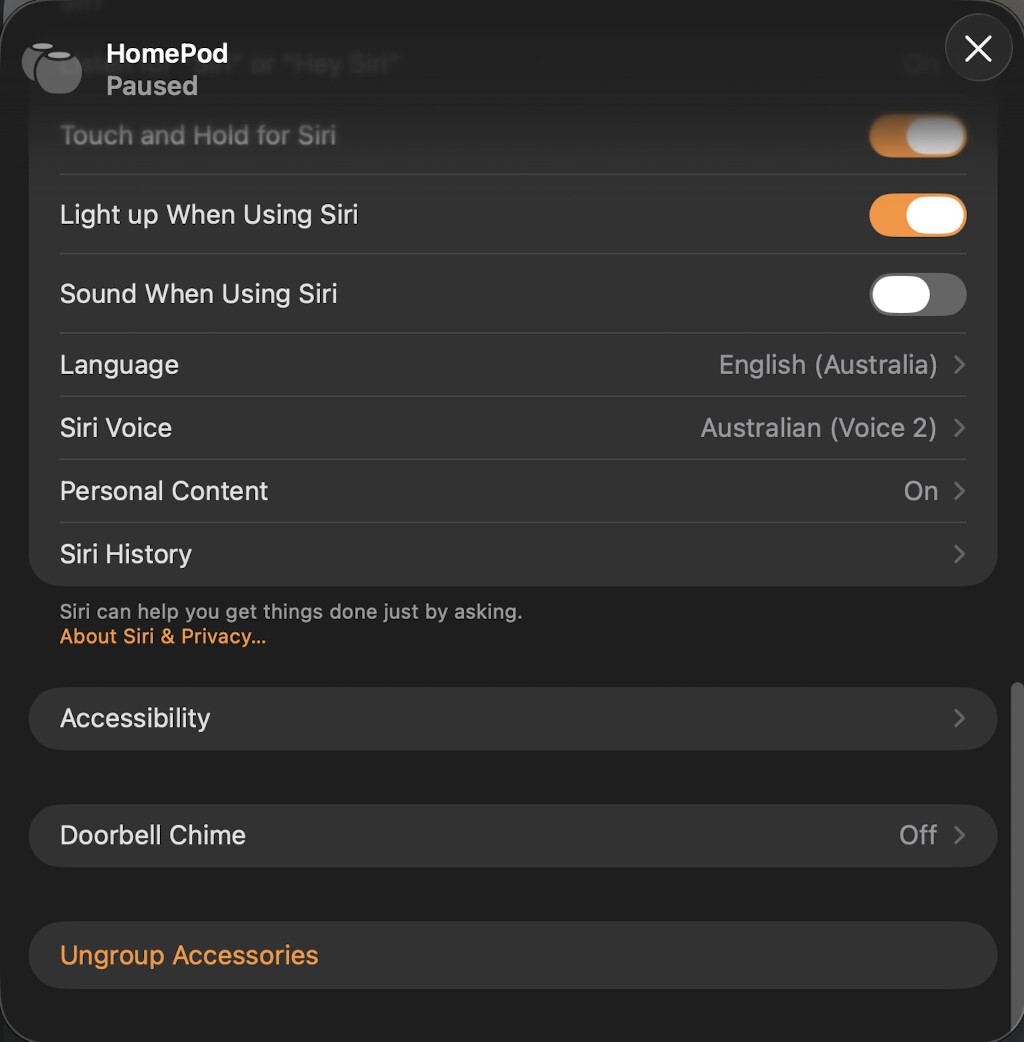
Task: Close the HomePod settings panel
Action: pyautogui.click(x=978, y=49)
